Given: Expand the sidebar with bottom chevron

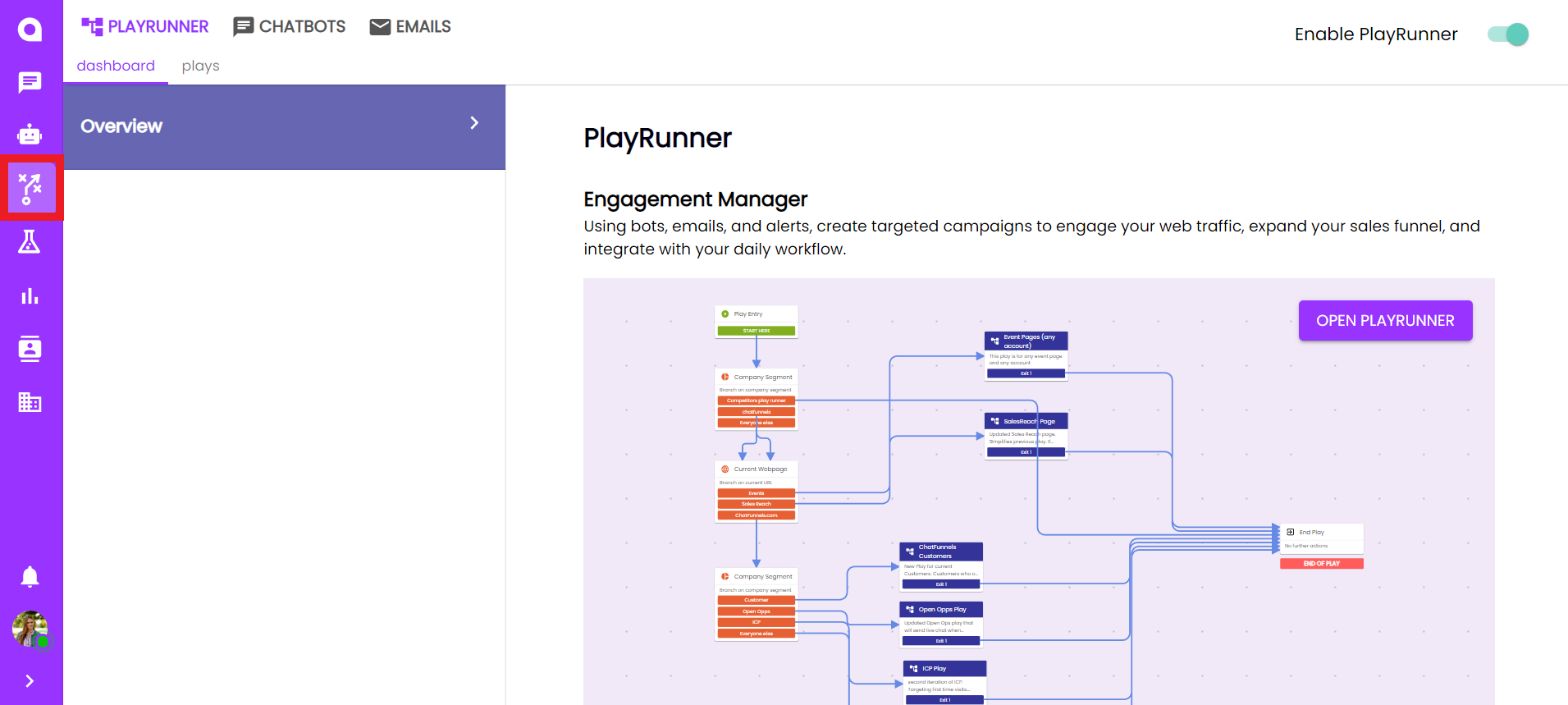Looking at the screenshot, I should (x=30, y=681).
